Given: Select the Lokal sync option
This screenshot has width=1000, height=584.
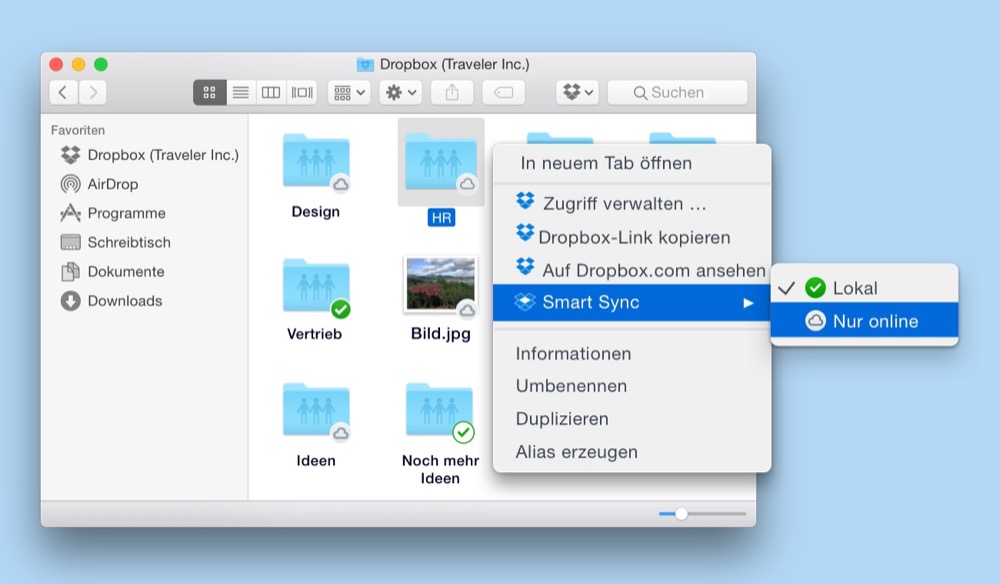Looking at the screenshot, I should coord(854,288).
